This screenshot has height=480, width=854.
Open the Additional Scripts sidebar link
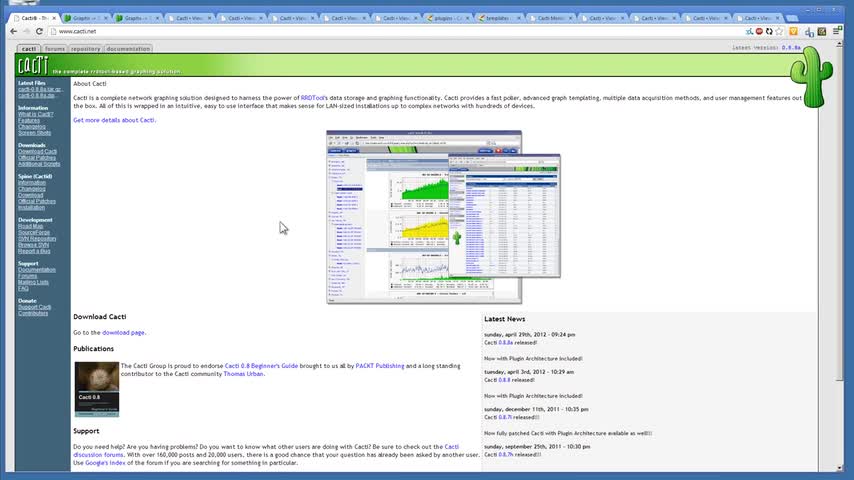point(39,164)
